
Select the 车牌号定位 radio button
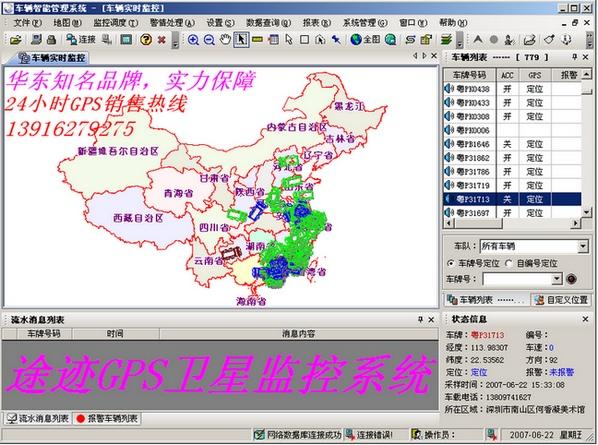(x=451, y=263)
